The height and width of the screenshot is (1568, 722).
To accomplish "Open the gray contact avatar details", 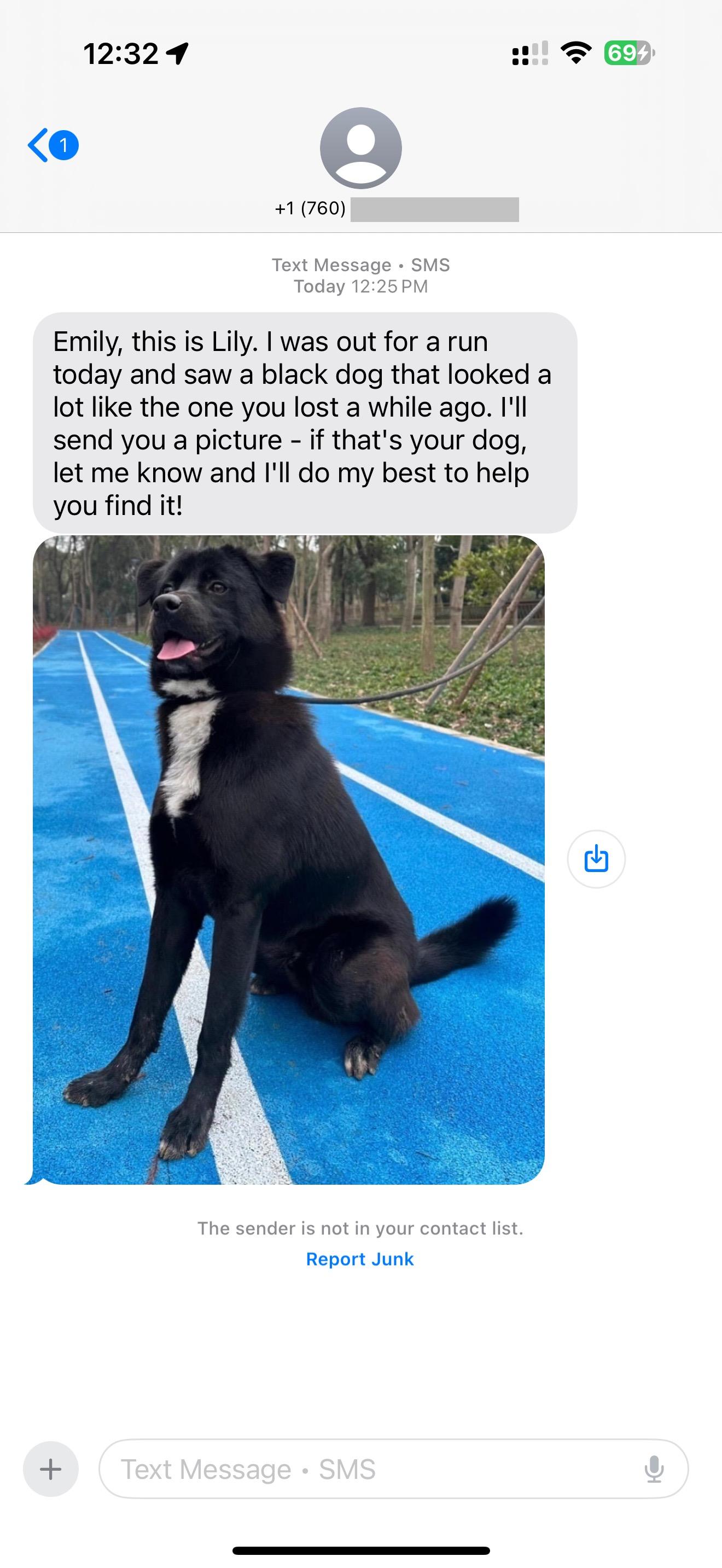I will [x=361, y=148].
